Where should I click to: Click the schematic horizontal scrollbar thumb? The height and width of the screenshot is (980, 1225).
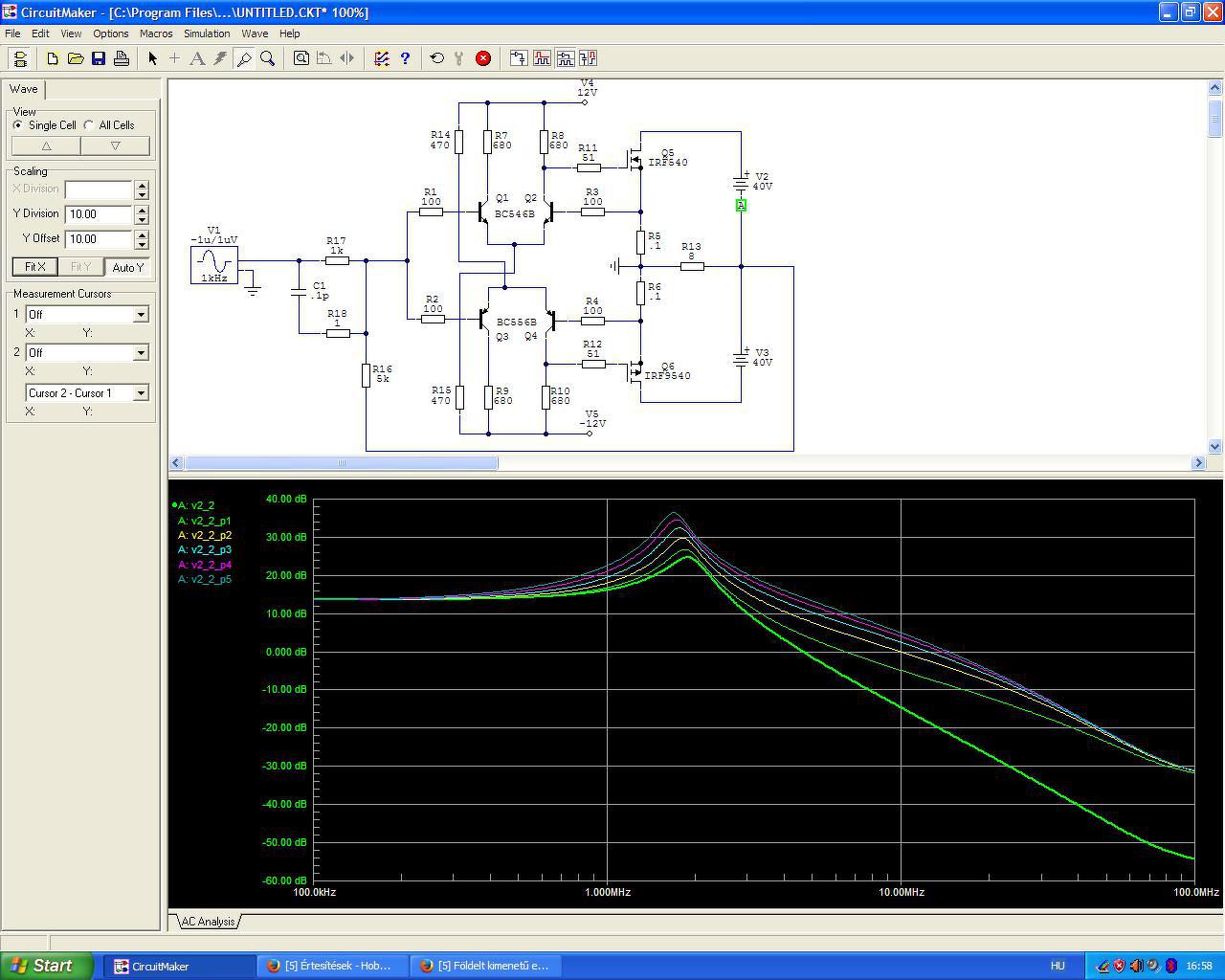tap(341, 463)
